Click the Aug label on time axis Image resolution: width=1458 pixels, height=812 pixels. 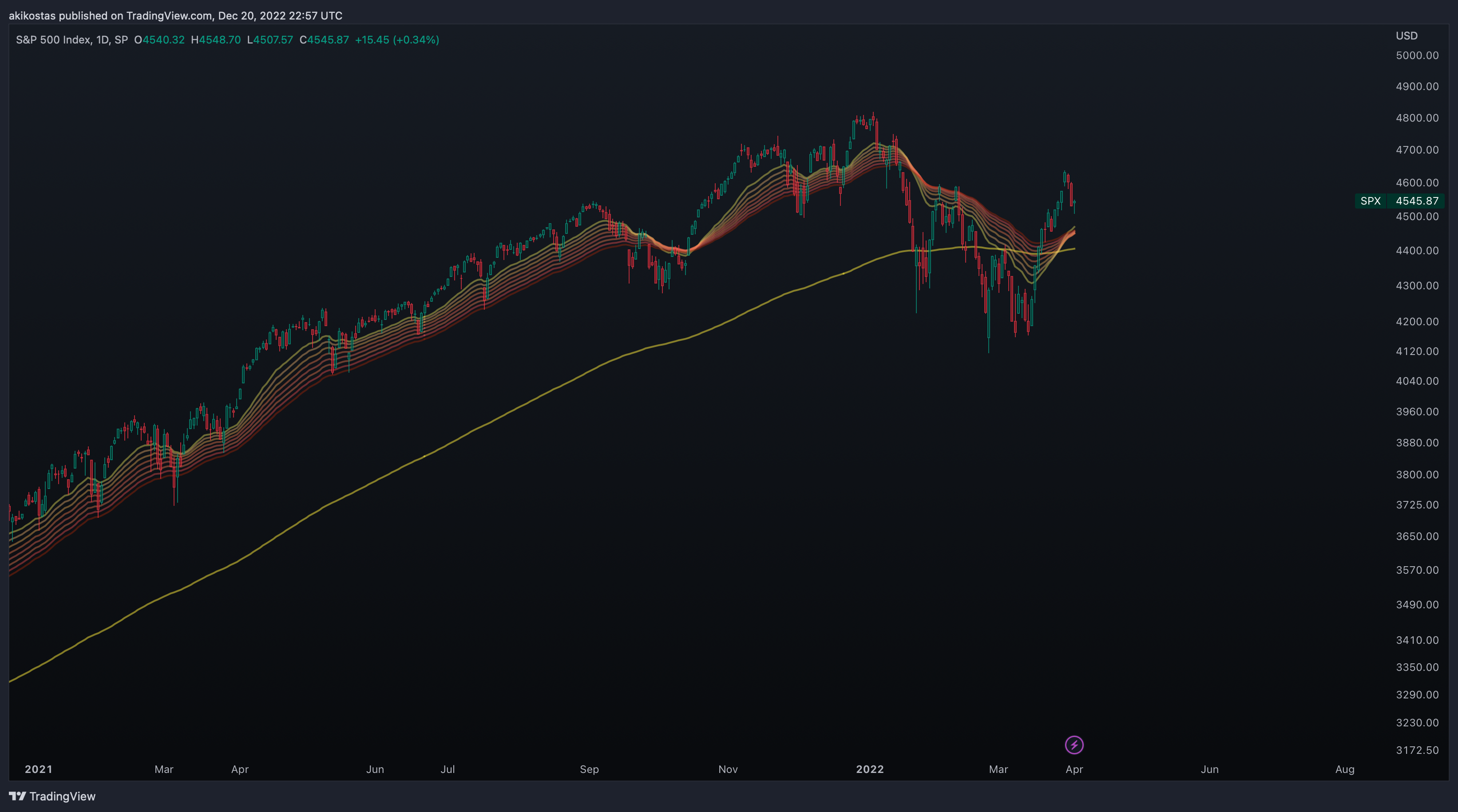pyautogui.click(x=1345, y=769)
